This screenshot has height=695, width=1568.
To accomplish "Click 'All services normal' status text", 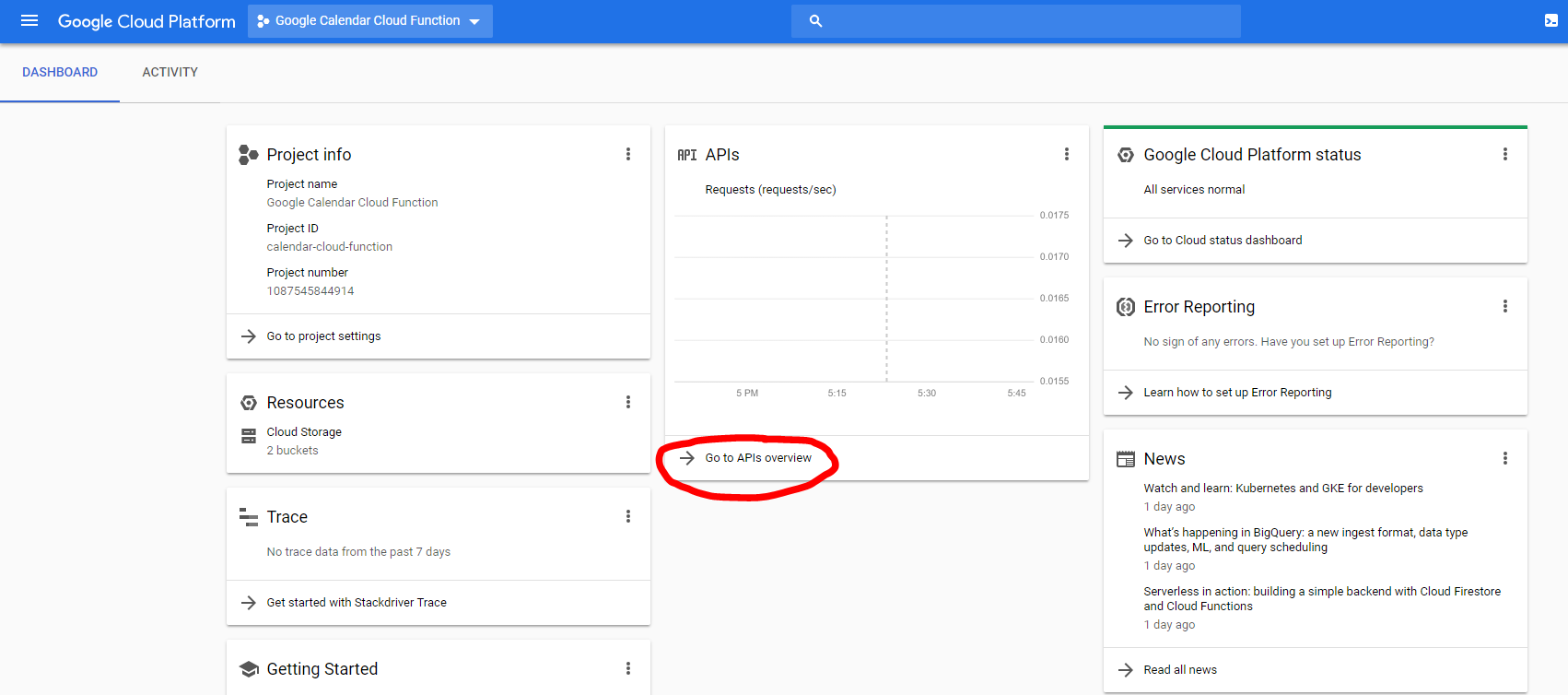I will click(1194, 190).
